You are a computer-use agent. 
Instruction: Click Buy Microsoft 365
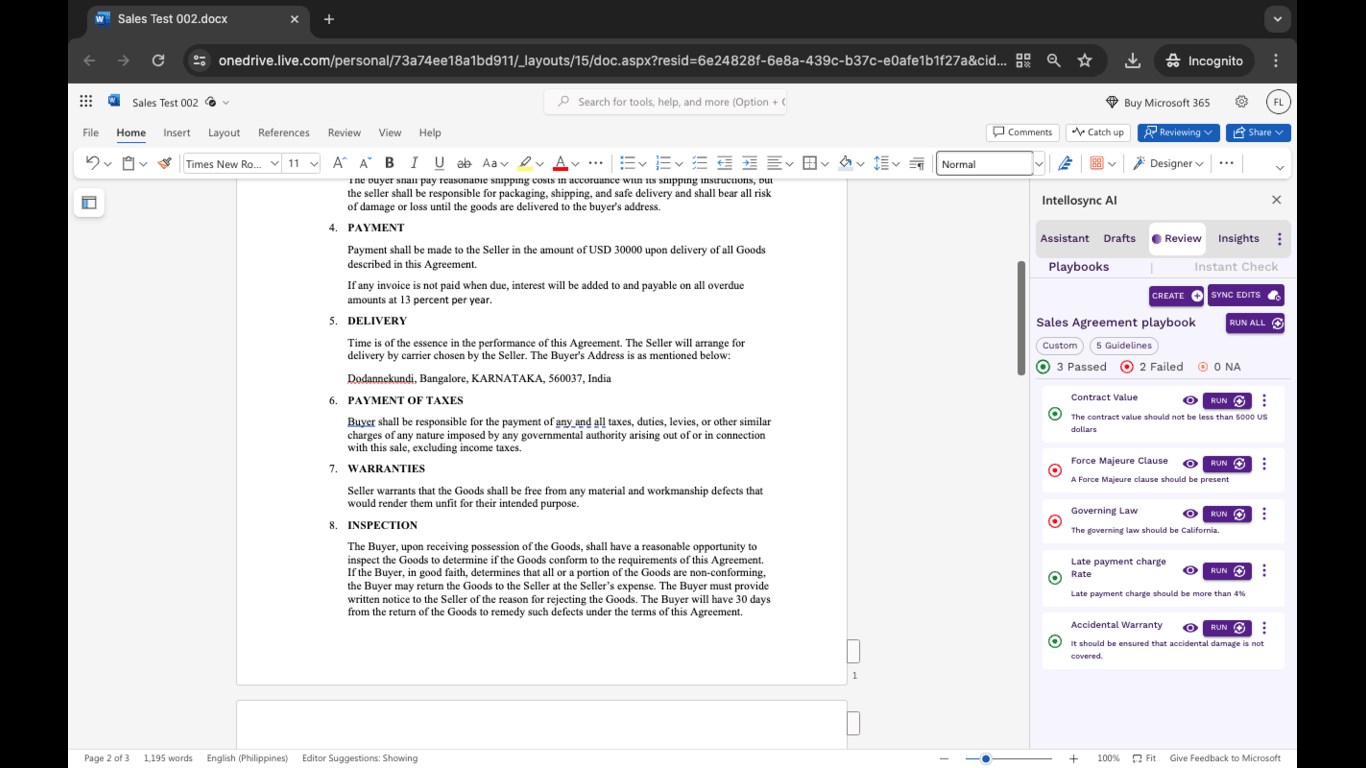(1157, 102)
